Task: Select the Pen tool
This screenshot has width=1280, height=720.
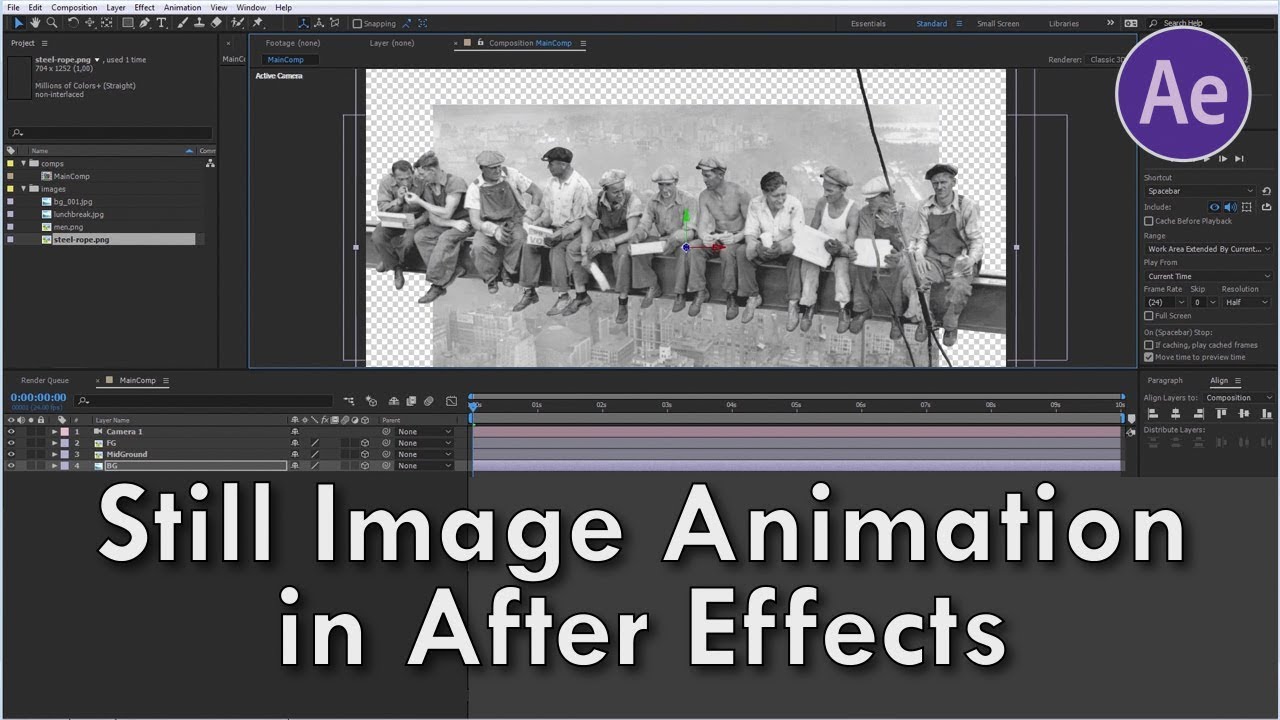Action: click(x=144, y=23)
